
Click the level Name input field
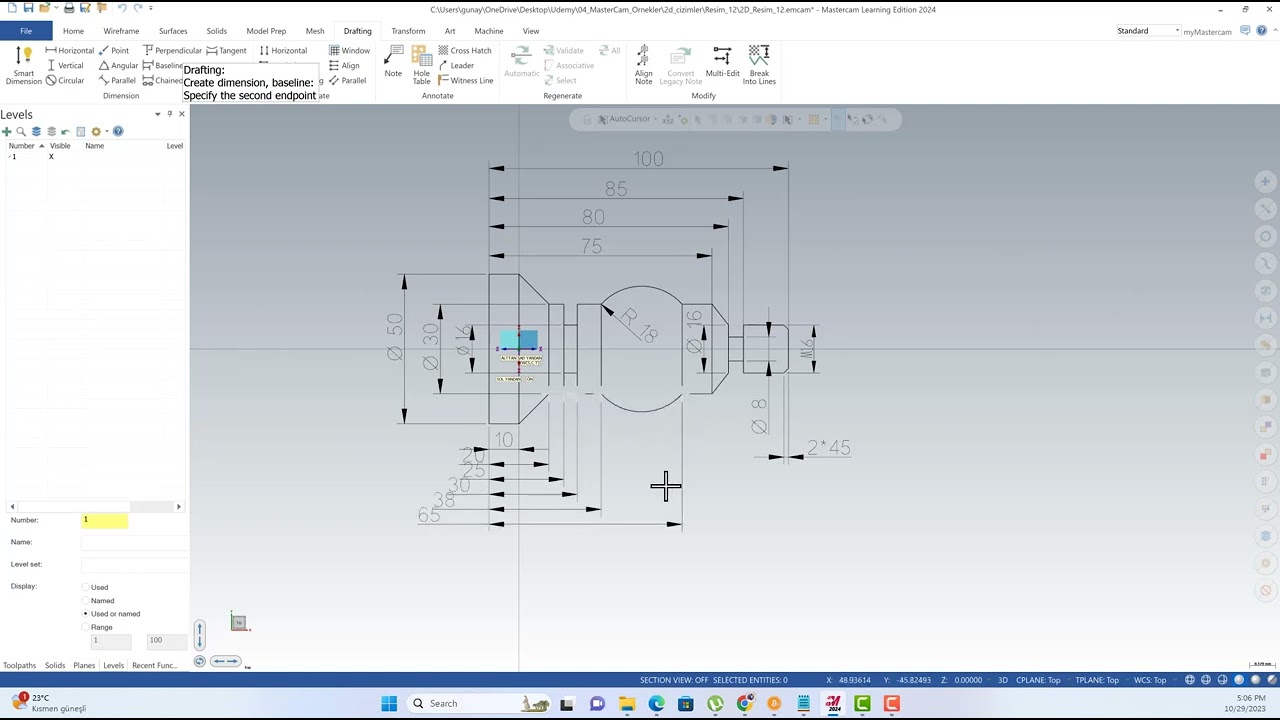click(x=135, y=542)
